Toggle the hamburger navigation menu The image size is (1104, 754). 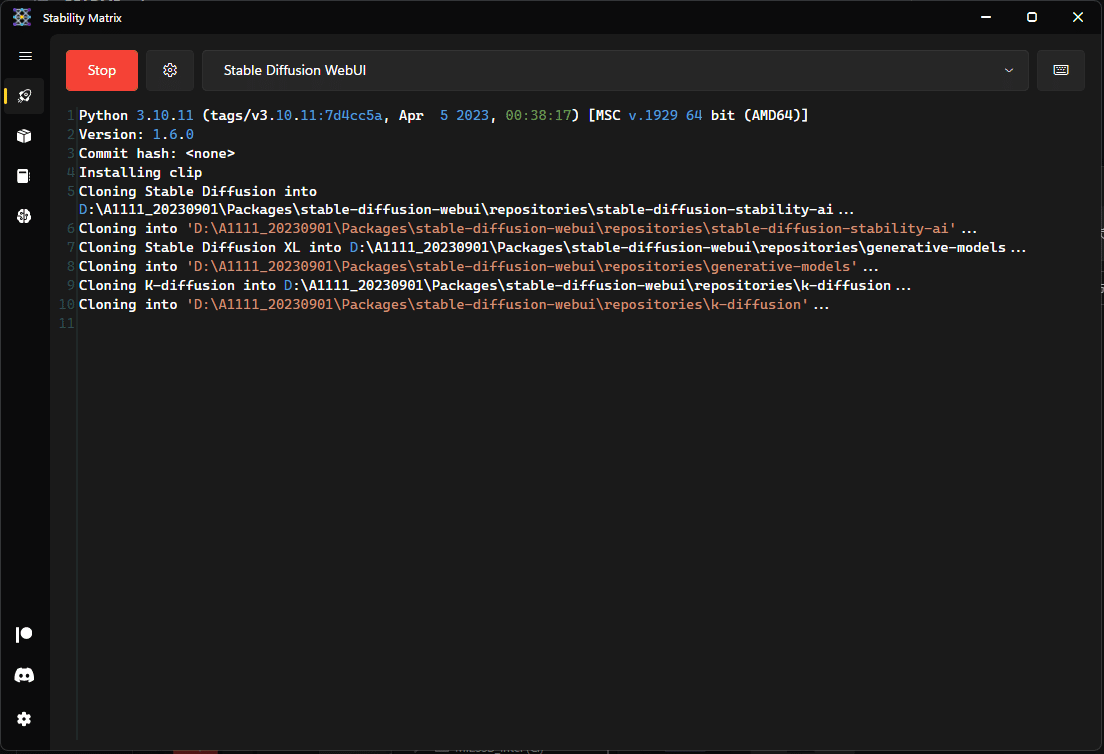[25, 56]
